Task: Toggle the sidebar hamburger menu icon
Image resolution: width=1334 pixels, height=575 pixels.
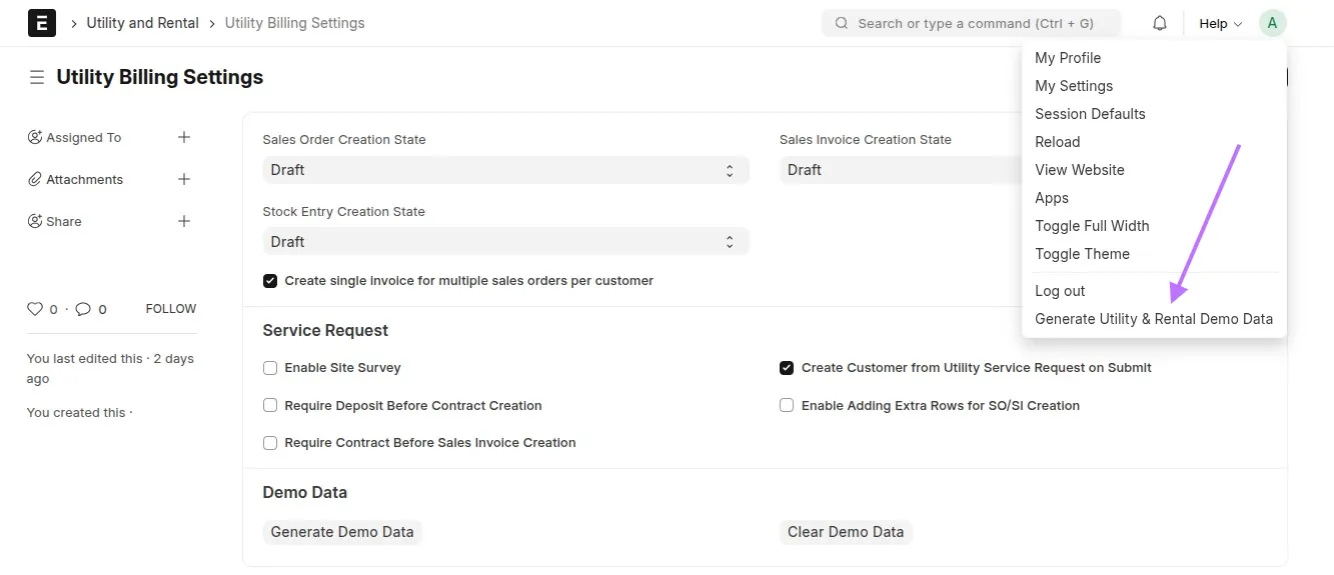Action: point(37,77)
